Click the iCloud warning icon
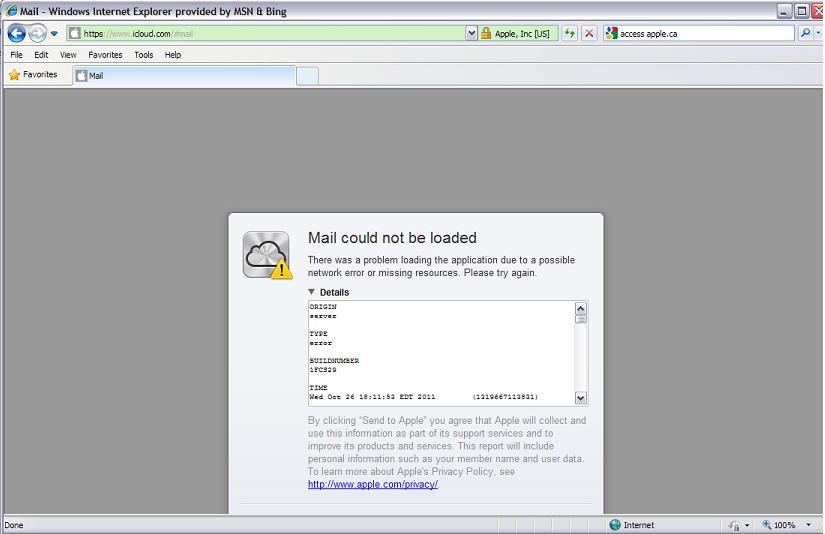Viewport: 825px width, 534px height. [x=267, y=255]
